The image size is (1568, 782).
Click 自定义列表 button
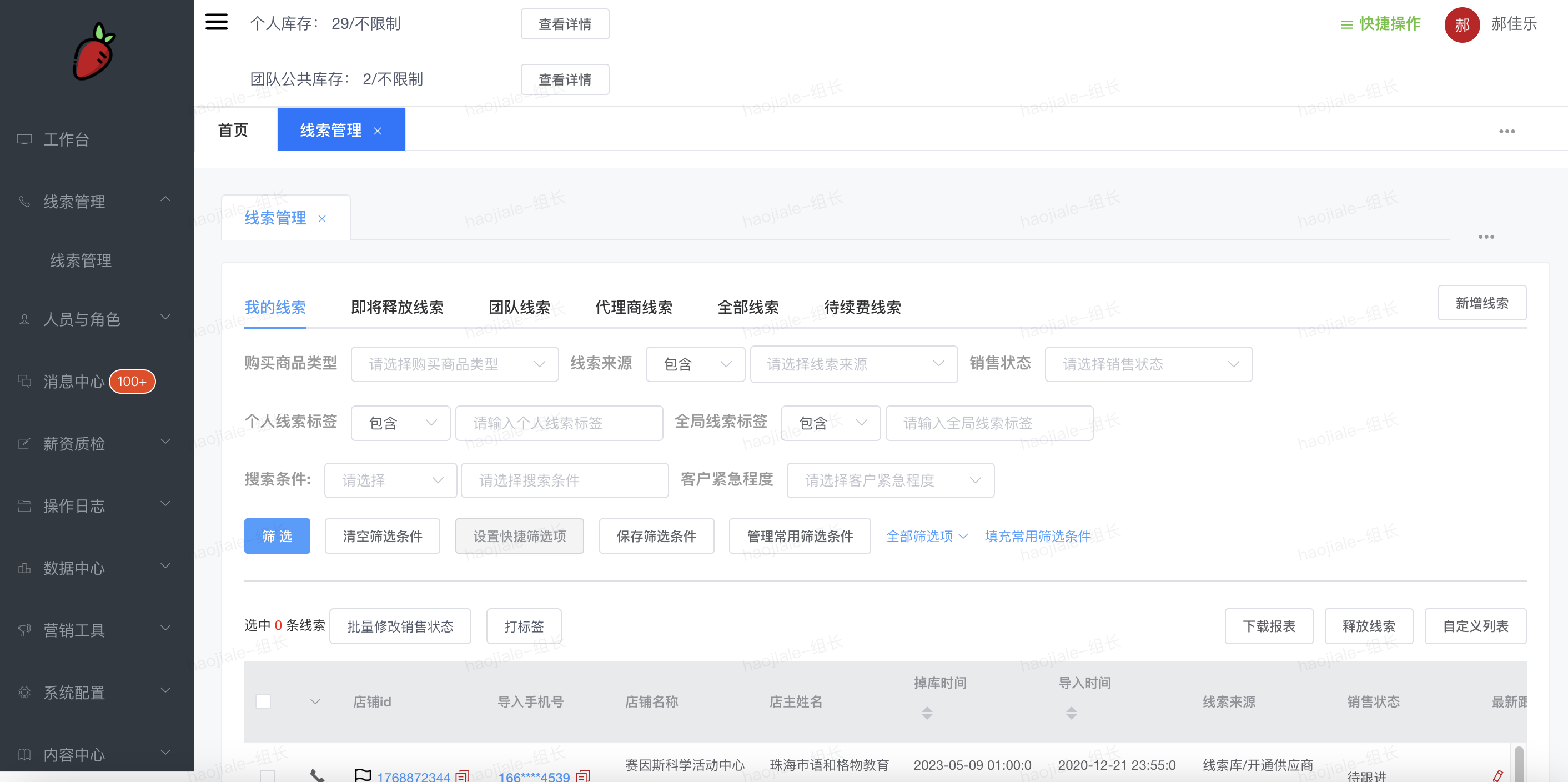(x=1475, y=626)
